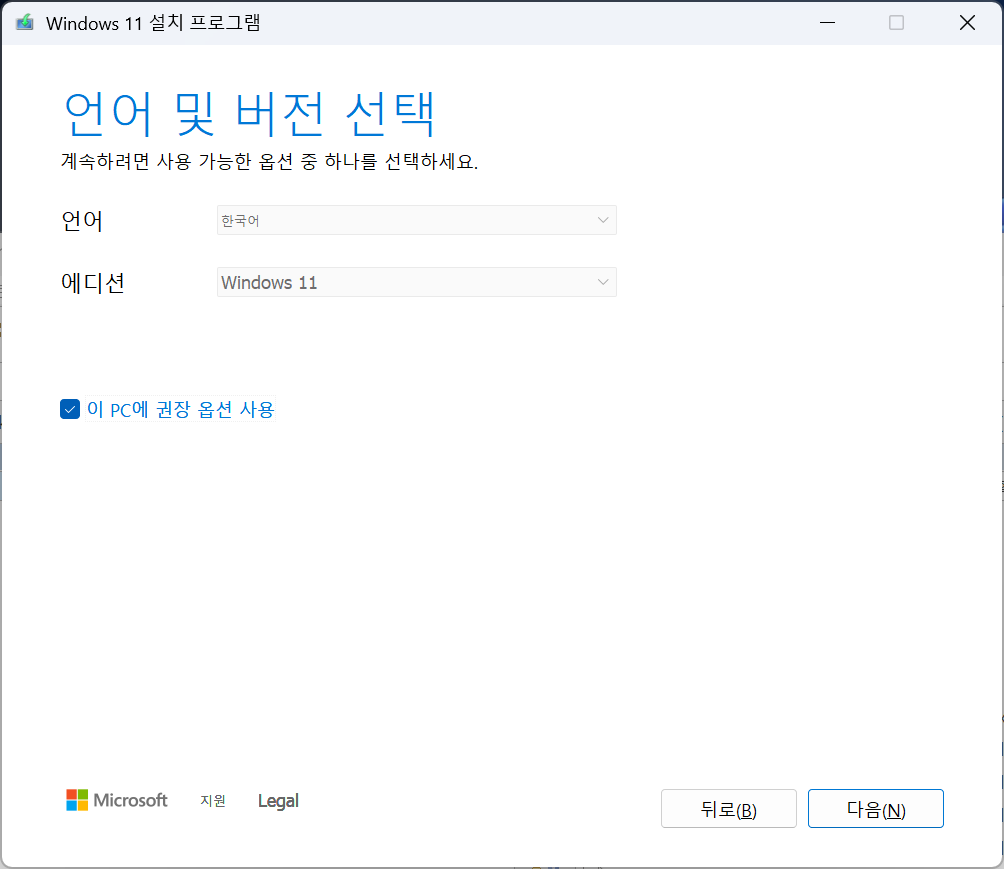
Task: Click the 다음(N) button
Action: click(875, 809)
